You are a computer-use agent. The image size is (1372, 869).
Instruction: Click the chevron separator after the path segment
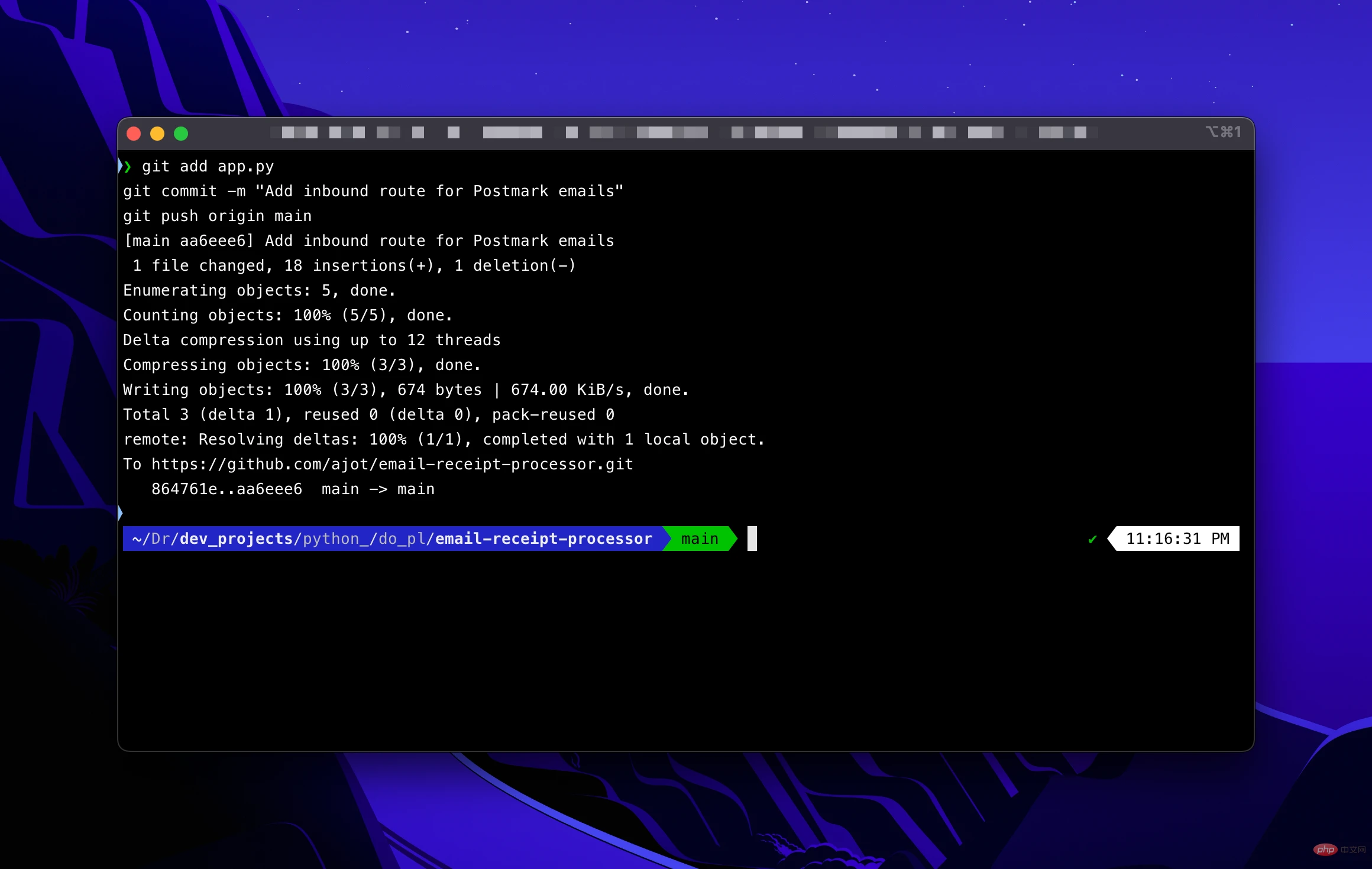669,539
